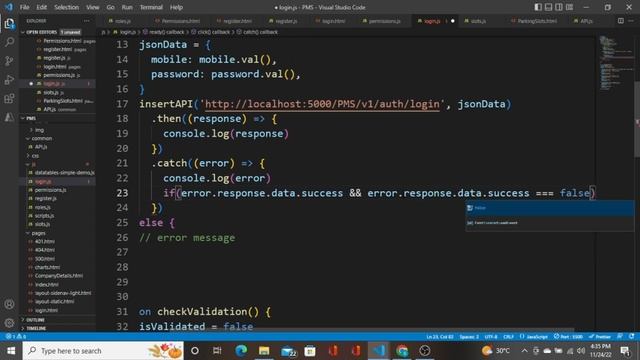Click the split editor right icon
640x360 pixels.
pos(621,21)
